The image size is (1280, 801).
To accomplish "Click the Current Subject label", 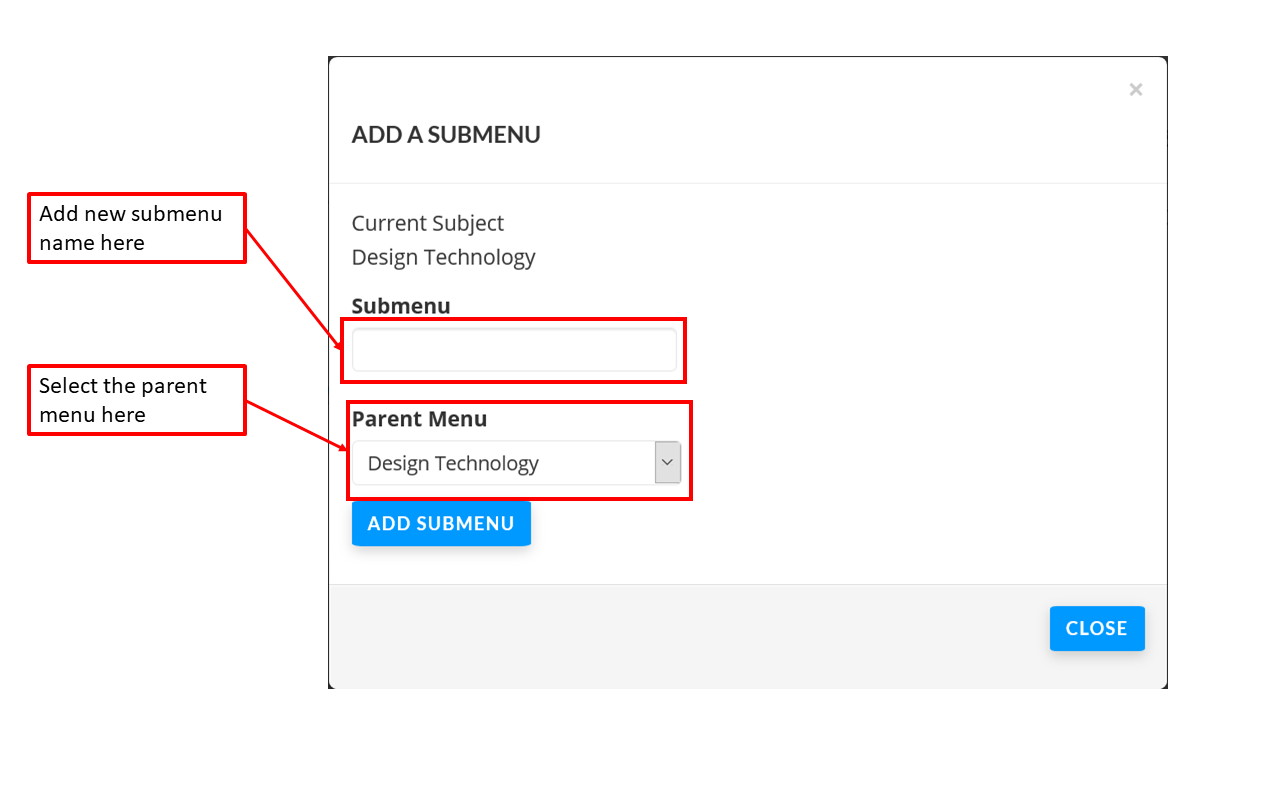I will point(428,223).
